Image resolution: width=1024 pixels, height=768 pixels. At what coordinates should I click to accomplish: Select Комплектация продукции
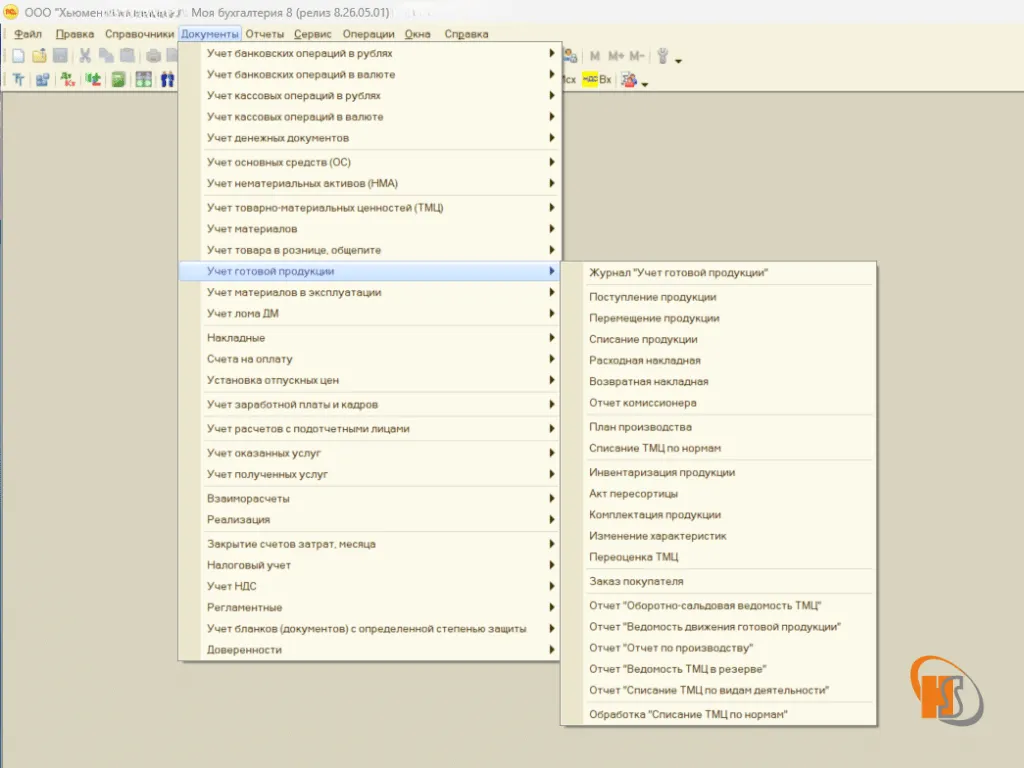coord(718,515)
